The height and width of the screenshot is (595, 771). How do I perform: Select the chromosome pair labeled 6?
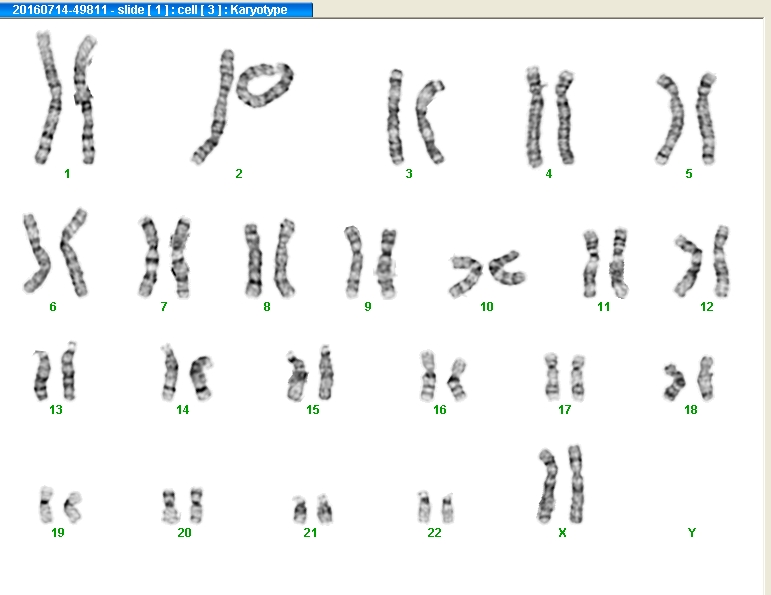(x=56, y=253)
